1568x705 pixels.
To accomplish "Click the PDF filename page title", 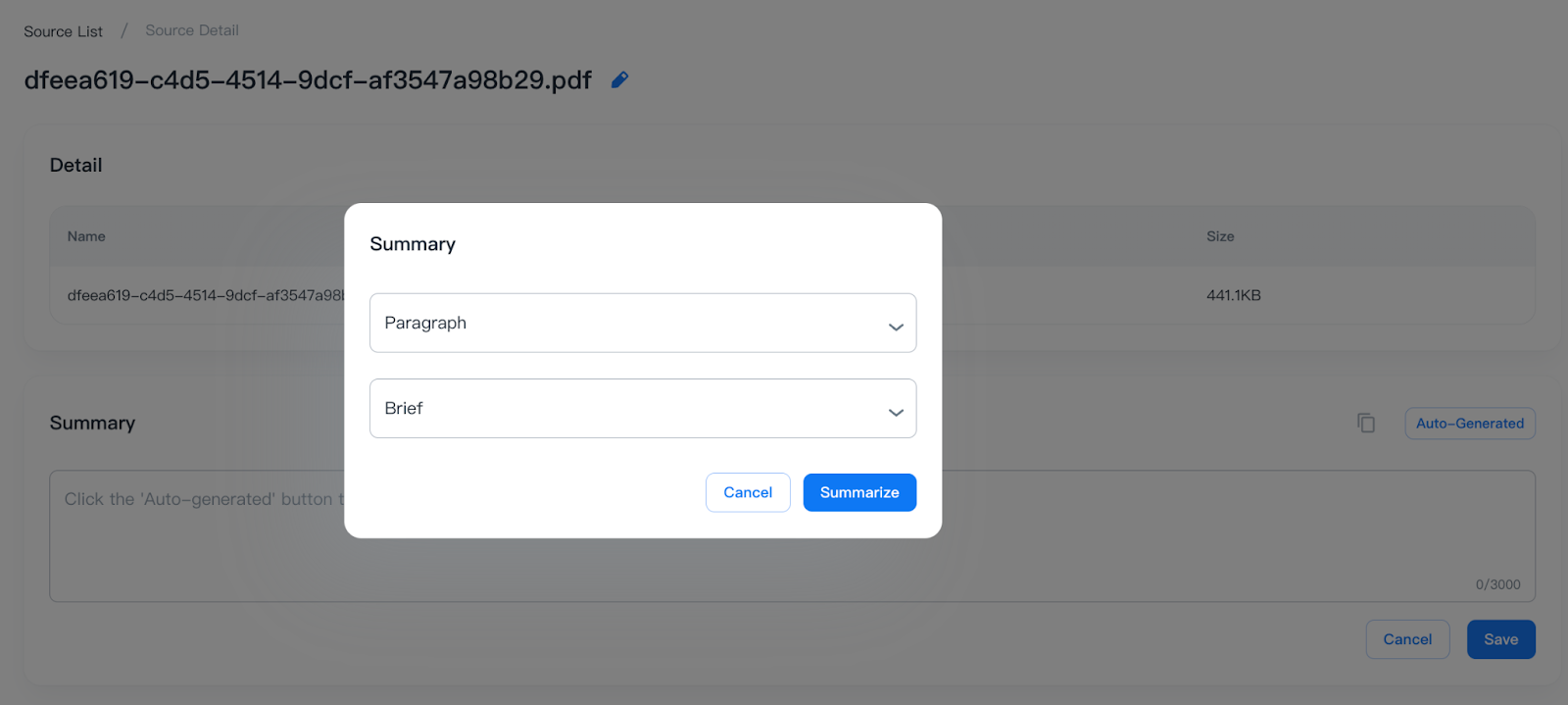I will pos(308,80).
